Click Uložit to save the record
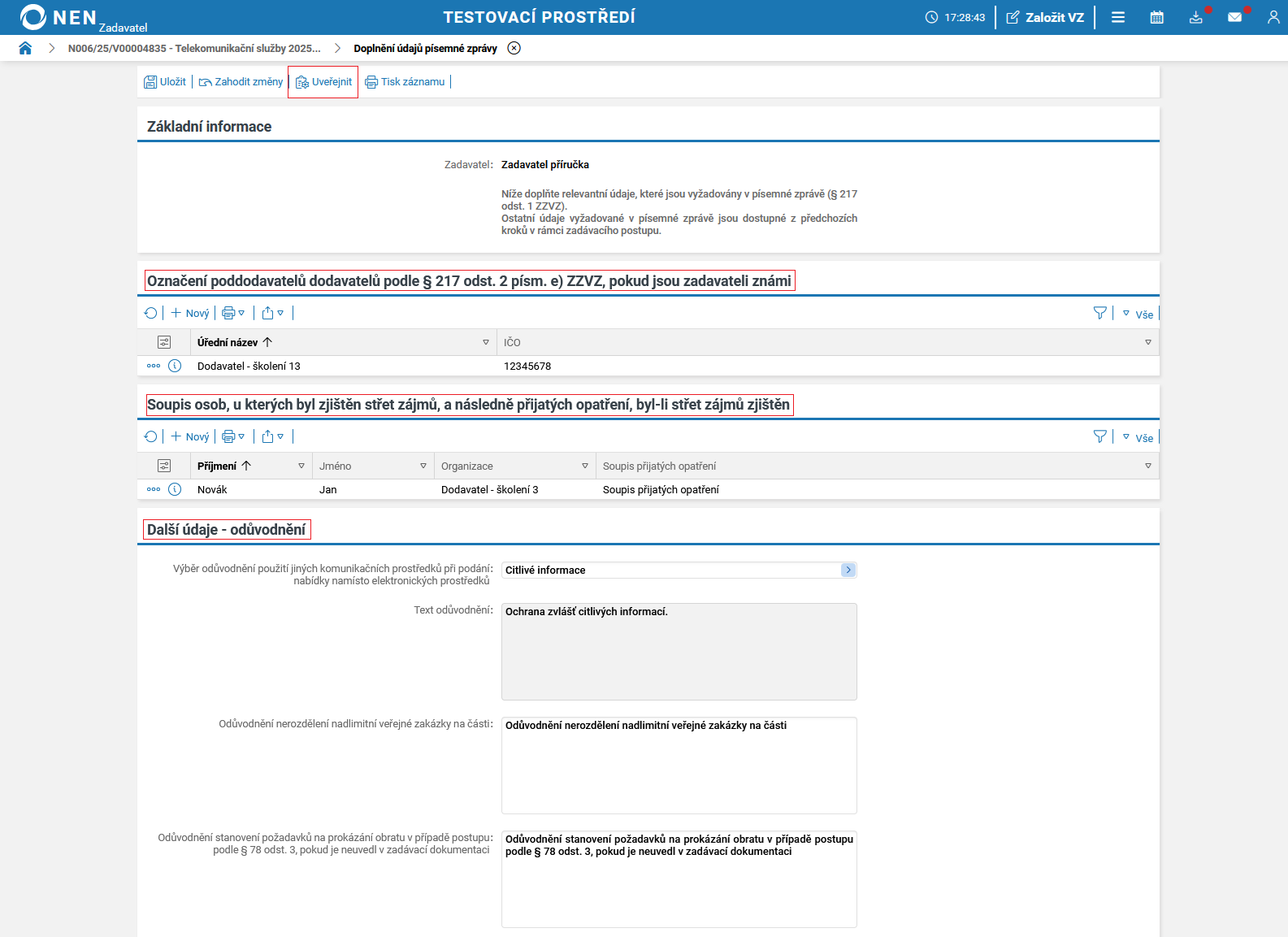This screenshot has width=1288, height=937. click(165, 82)
